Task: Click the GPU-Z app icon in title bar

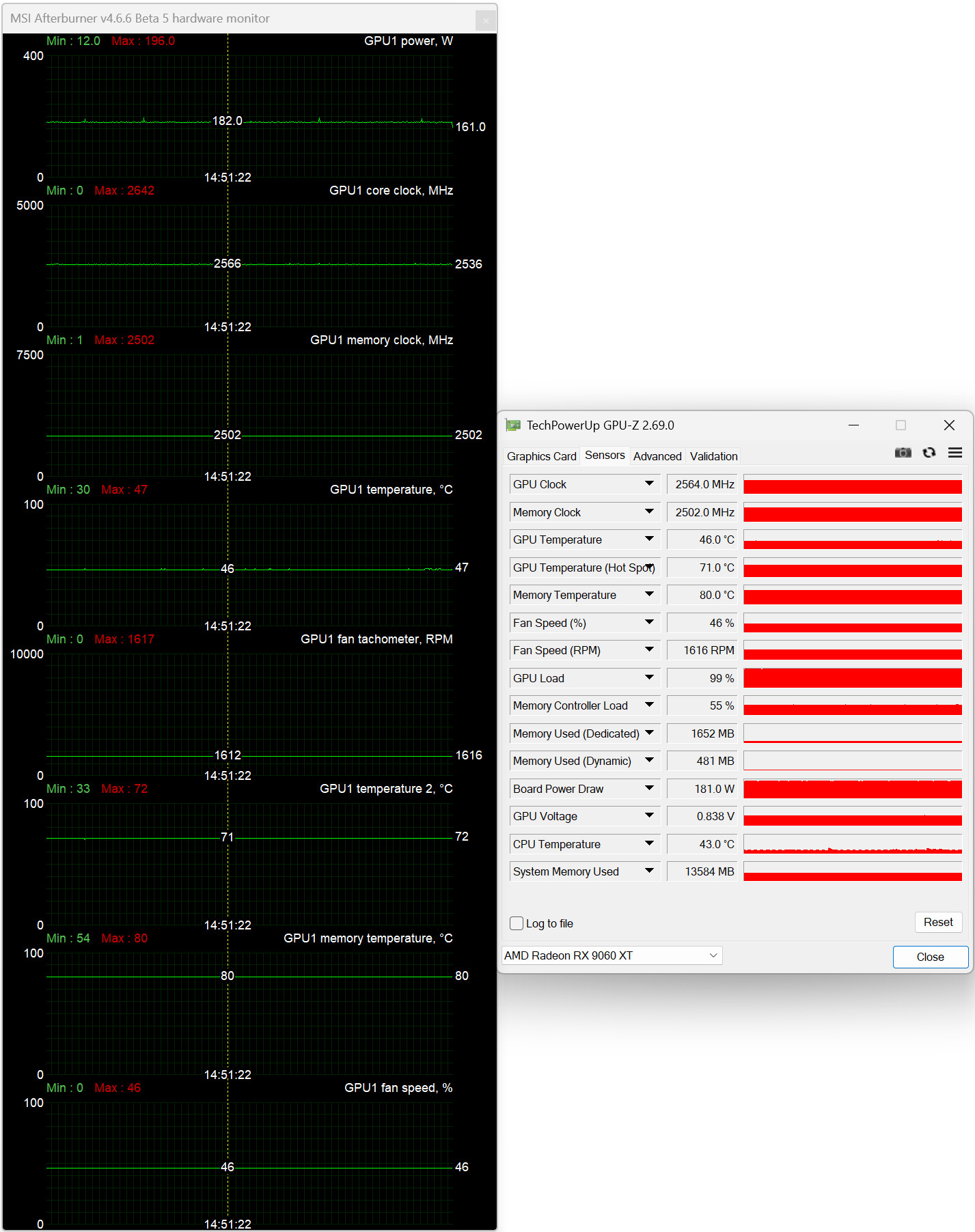Action: (513, 425)
